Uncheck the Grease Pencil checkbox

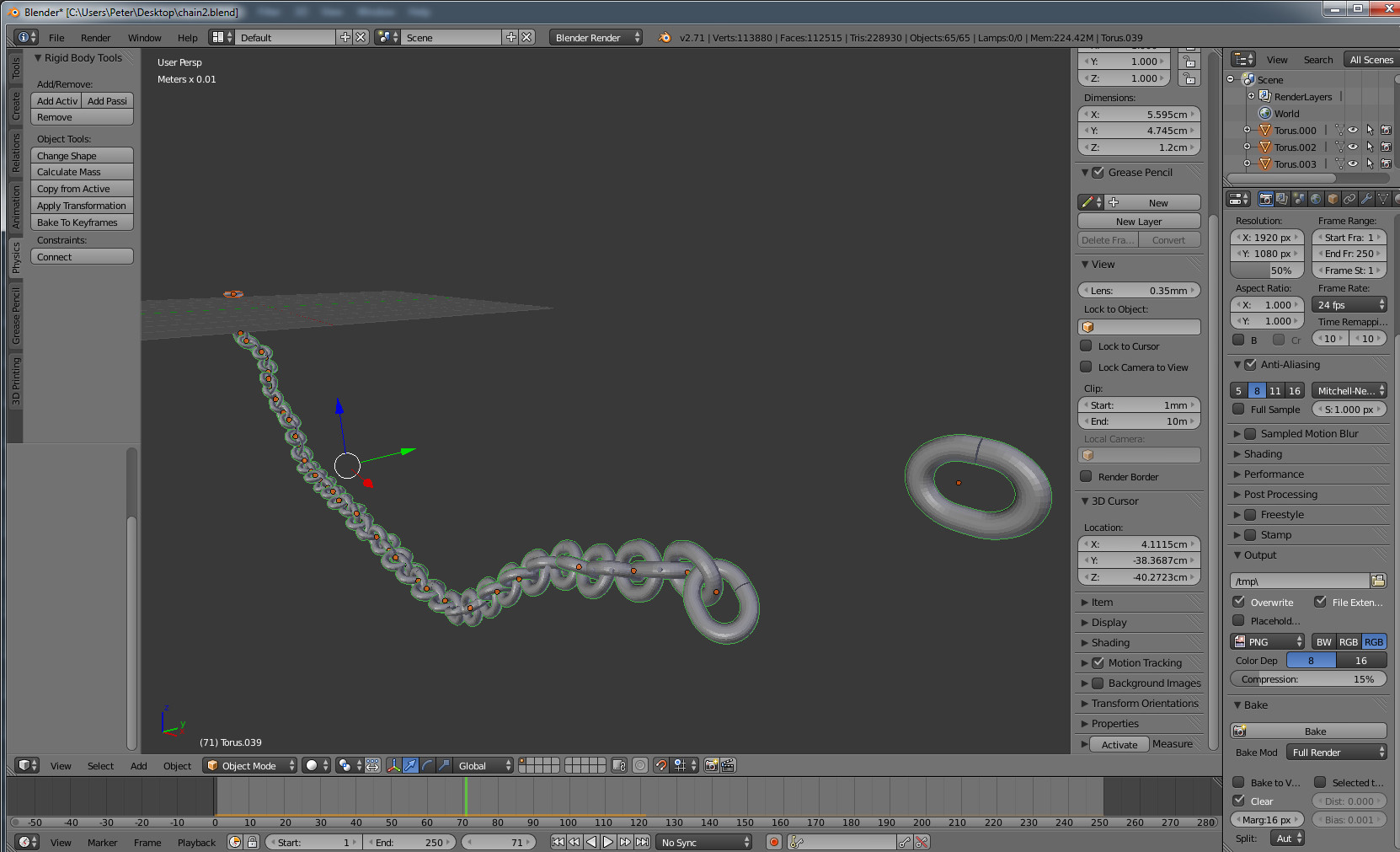1098,172
